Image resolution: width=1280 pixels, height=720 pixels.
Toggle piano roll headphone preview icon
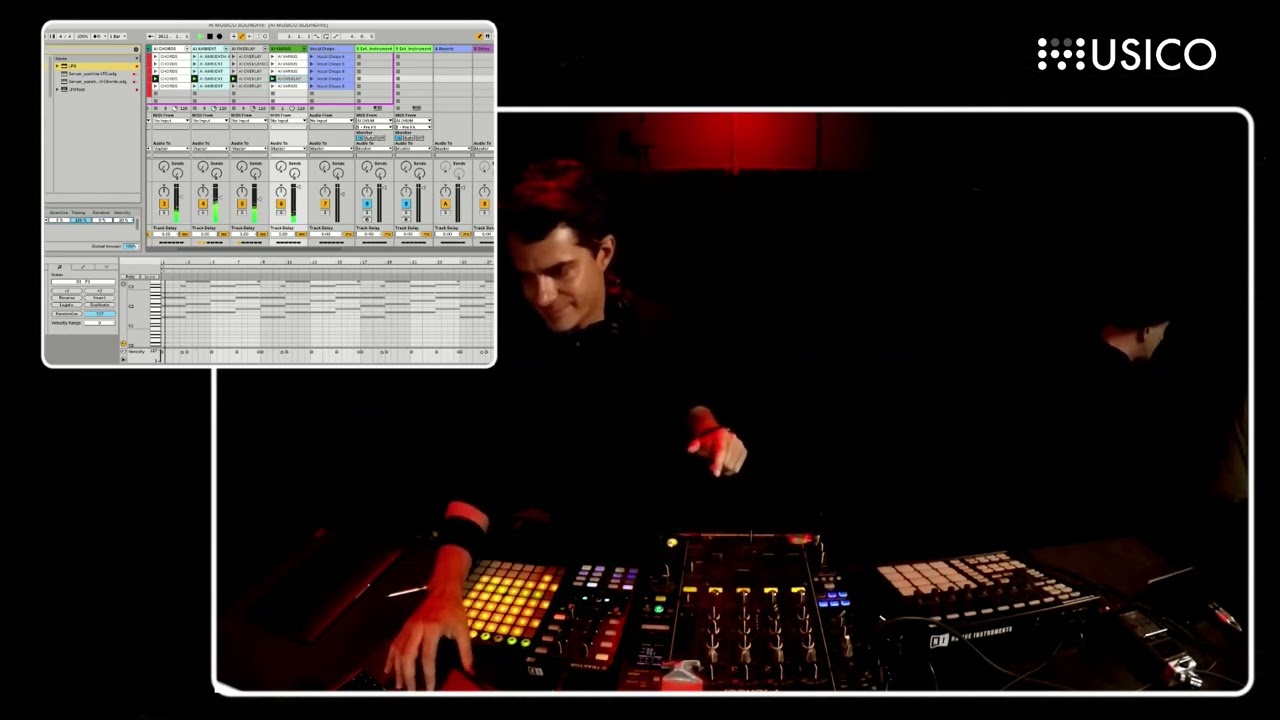123,284
